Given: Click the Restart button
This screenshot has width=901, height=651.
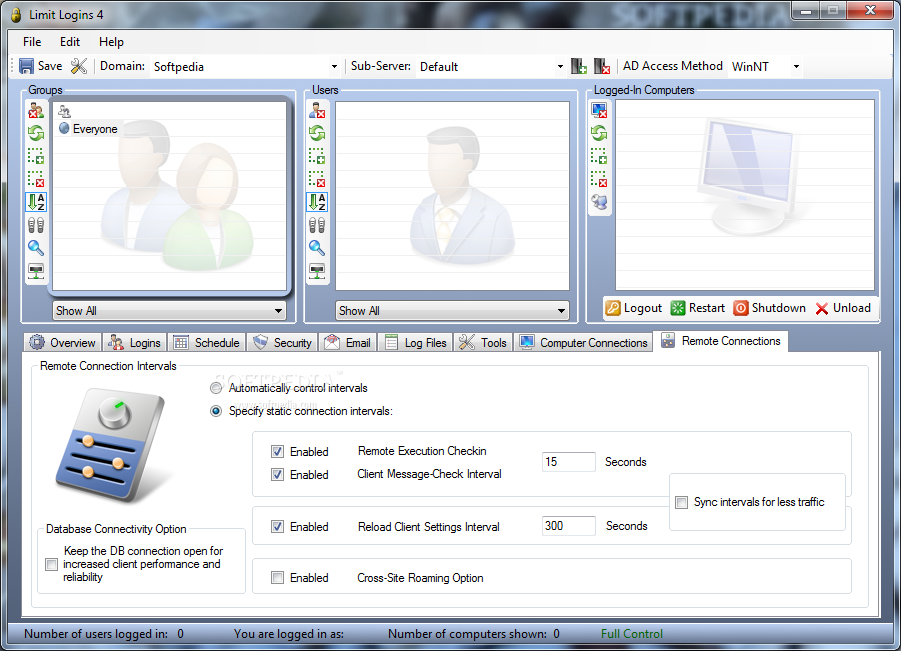Looking at the screenshot, I should [x=698, y=308].
